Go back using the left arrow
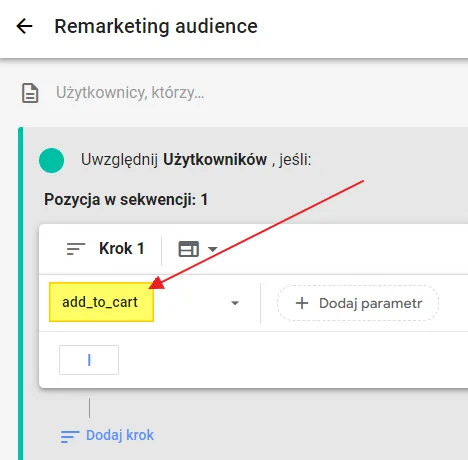Image resolution: width=468 pixels, height=460 pixels. click(24, 26)
